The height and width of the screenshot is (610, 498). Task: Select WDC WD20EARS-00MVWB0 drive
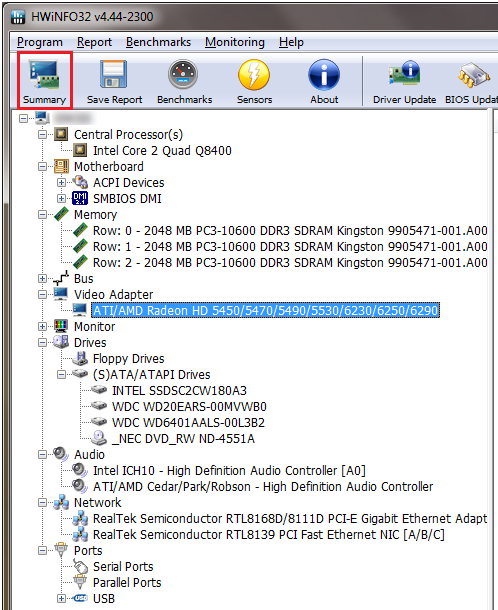(189, 407)
